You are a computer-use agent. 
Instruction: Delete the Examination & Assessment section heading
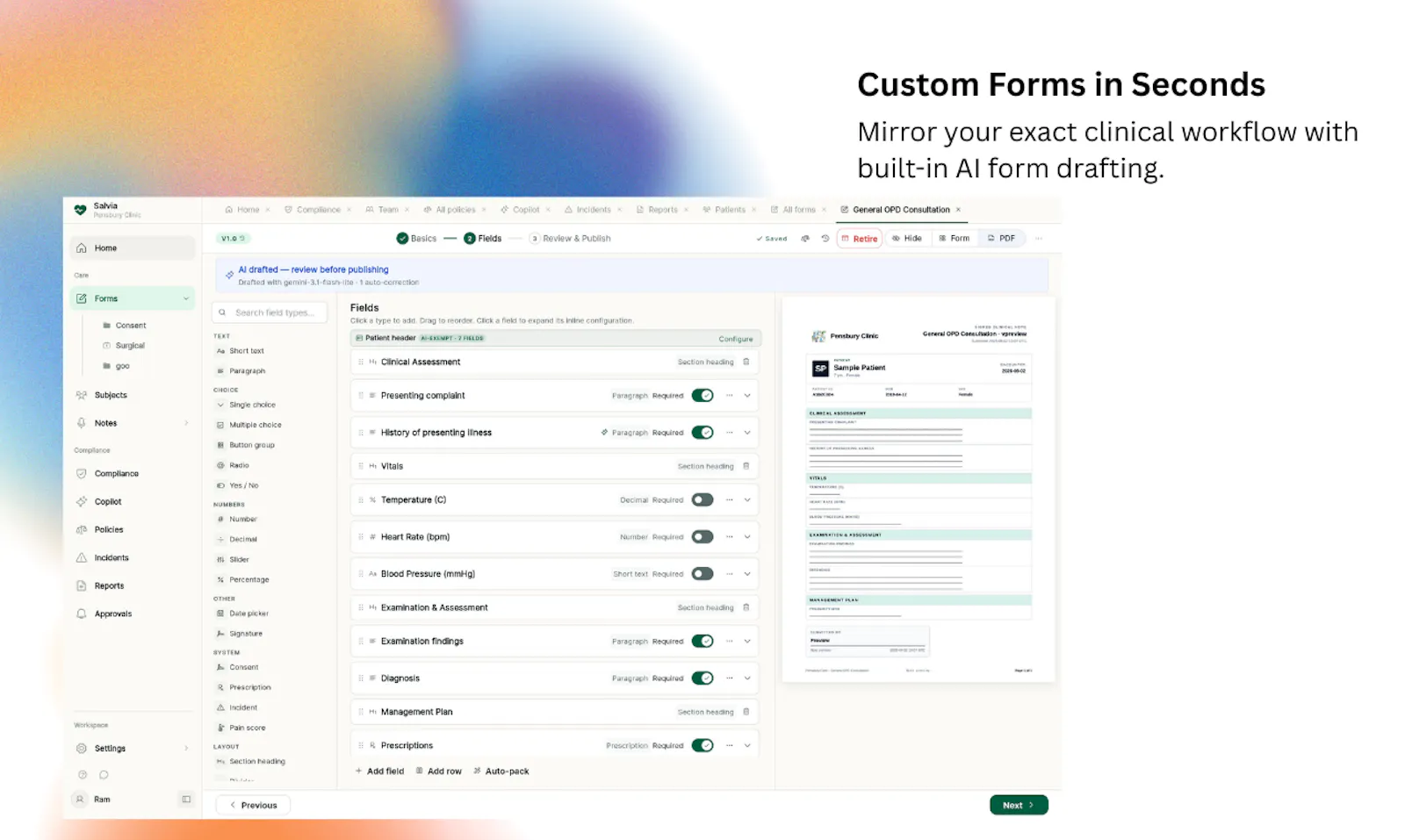tap(746, 607)
